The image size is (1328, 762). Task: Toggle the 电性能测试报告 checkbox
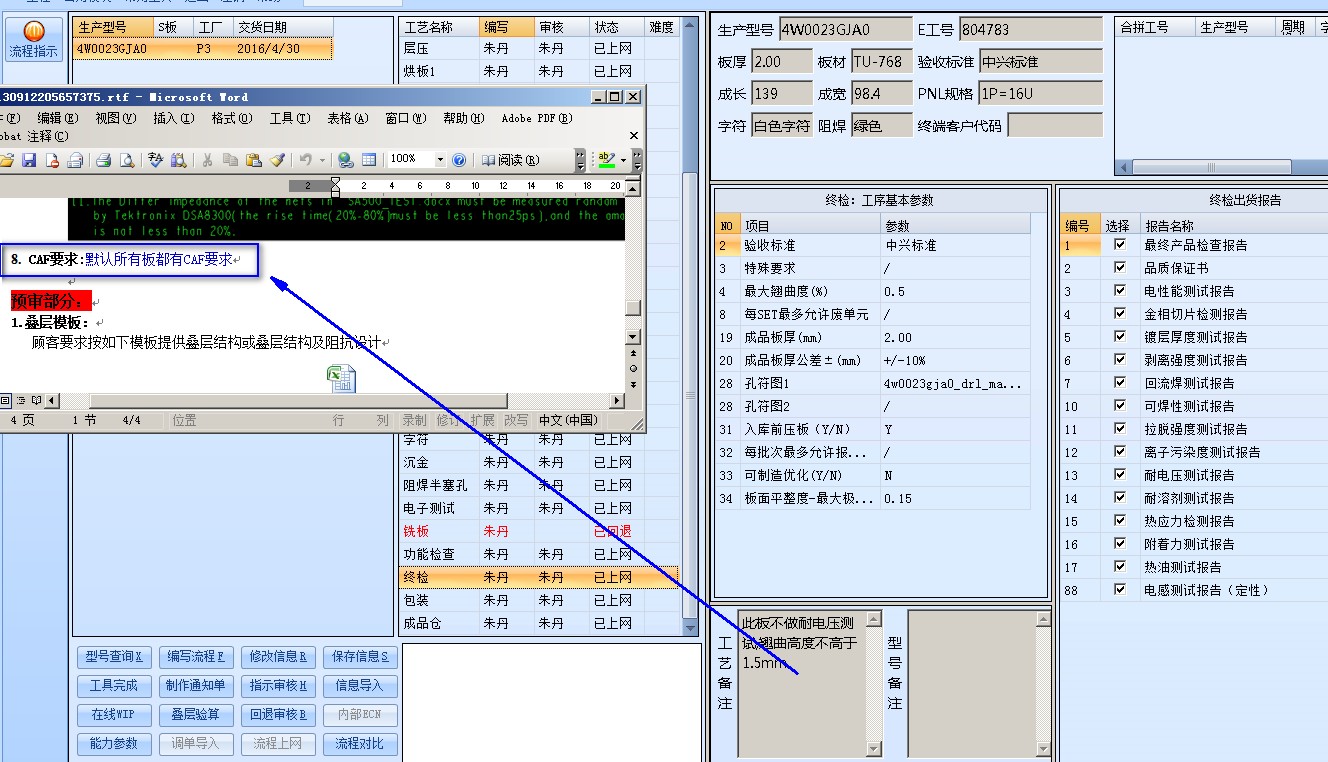pos(1120,291)
